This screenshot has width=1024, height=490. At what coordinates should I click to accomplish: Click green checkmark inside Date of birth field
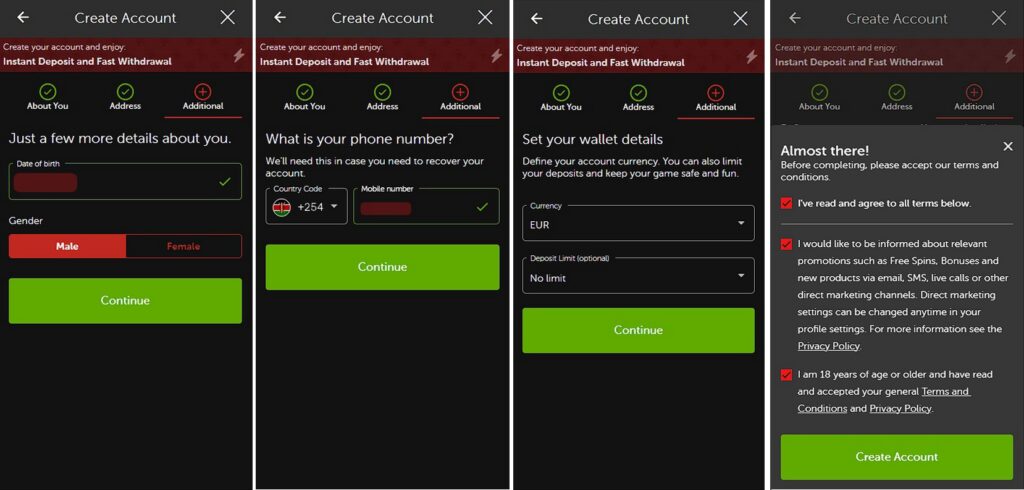click(x=224, y=182)
